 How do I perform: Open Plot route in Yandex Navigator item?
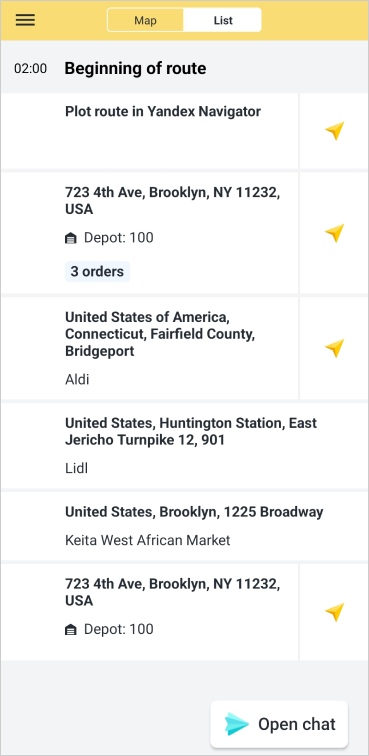click(150, 131)
